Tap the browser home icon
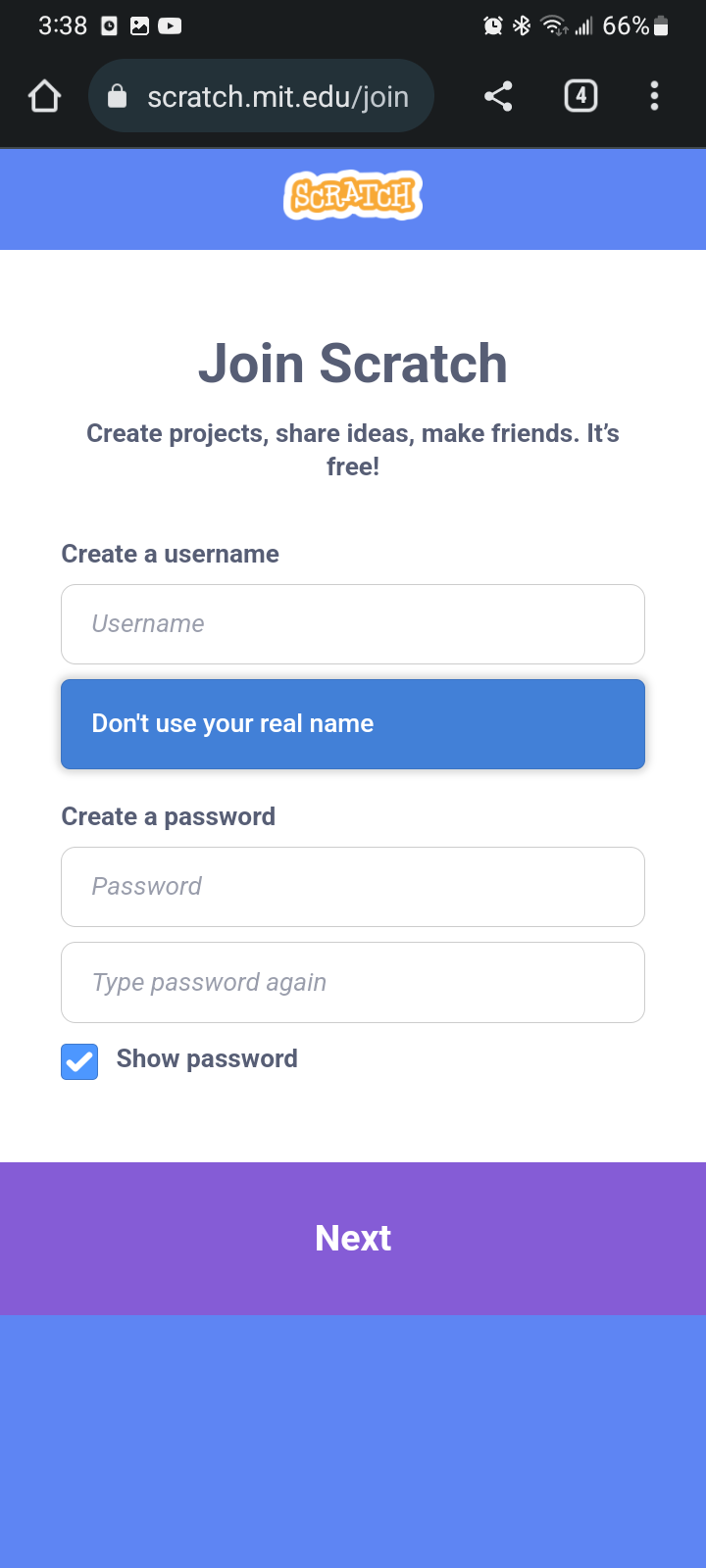 click(45, 96)
